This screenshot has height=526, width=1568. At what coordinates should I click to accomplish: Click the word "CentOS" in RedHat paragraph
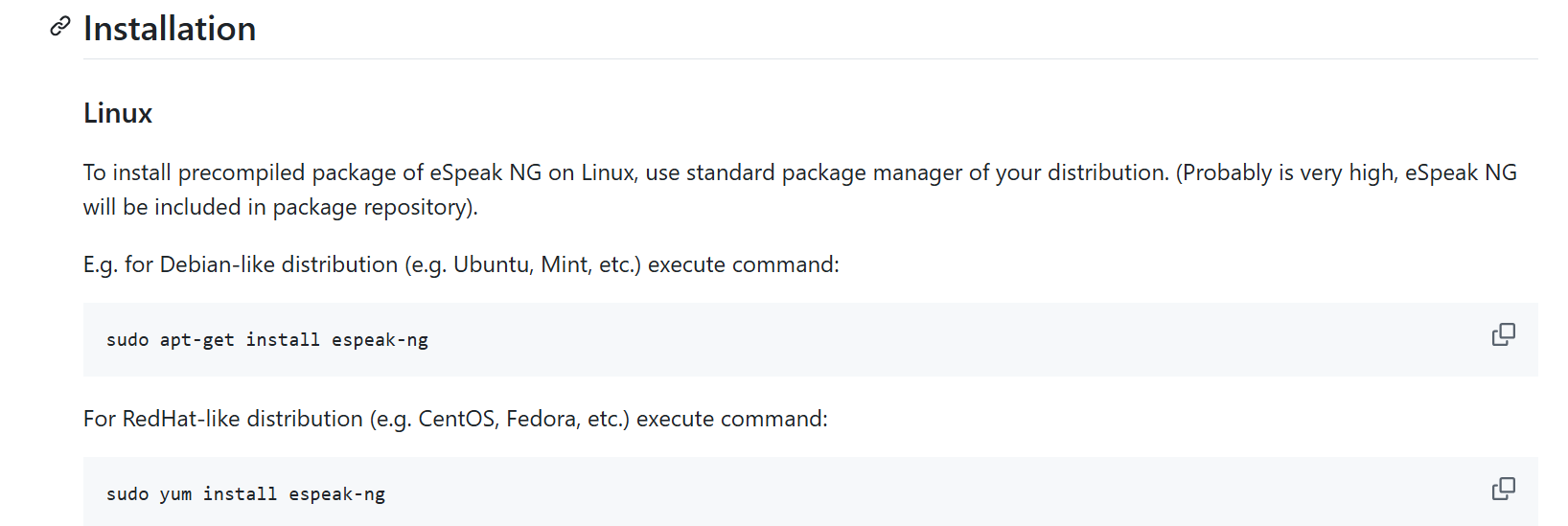coord(457,419)
